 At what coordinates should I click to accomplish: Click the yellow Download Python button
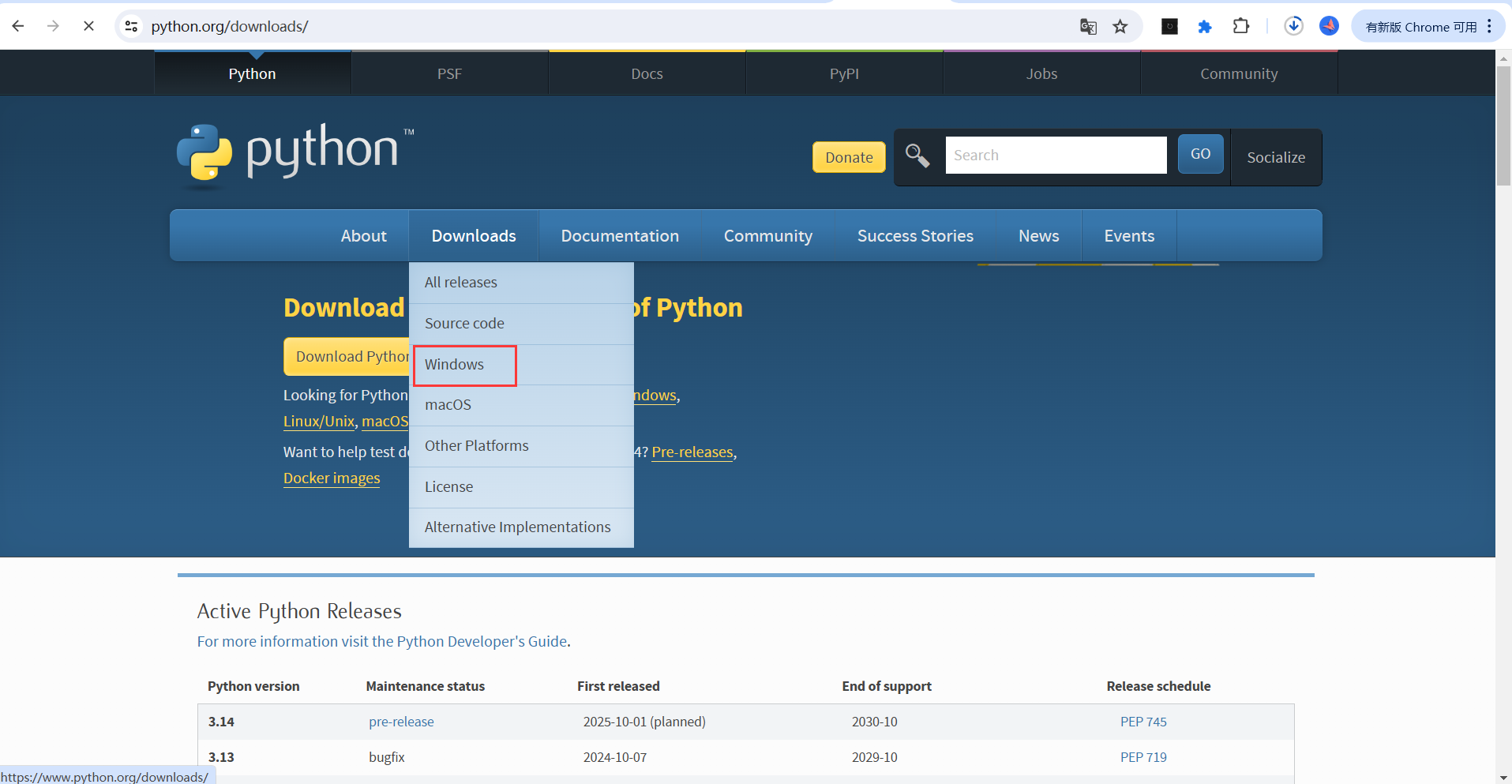347,357
